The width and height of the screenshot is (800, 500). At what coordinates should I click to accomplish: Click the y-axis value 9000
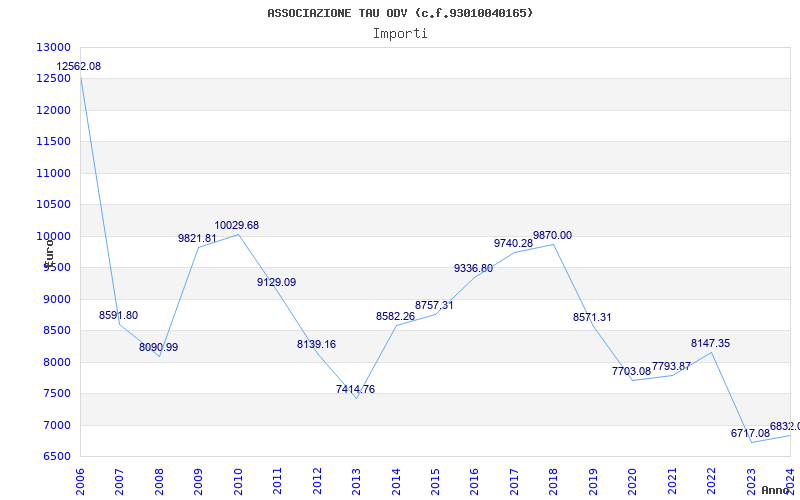56,299
